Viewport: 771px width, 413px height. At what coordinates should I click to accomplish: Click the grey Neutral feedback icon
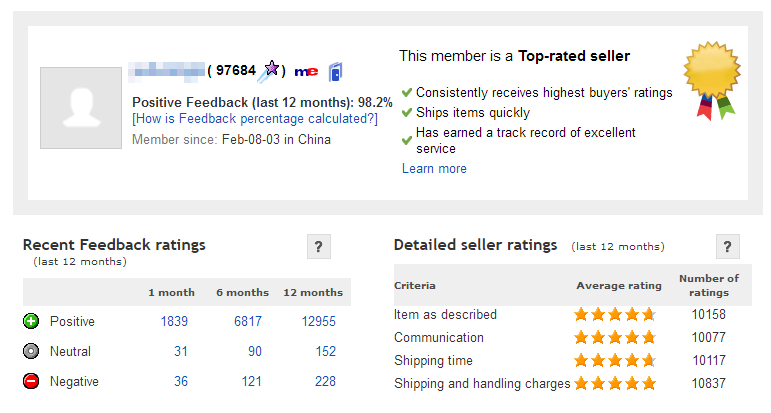31,351
